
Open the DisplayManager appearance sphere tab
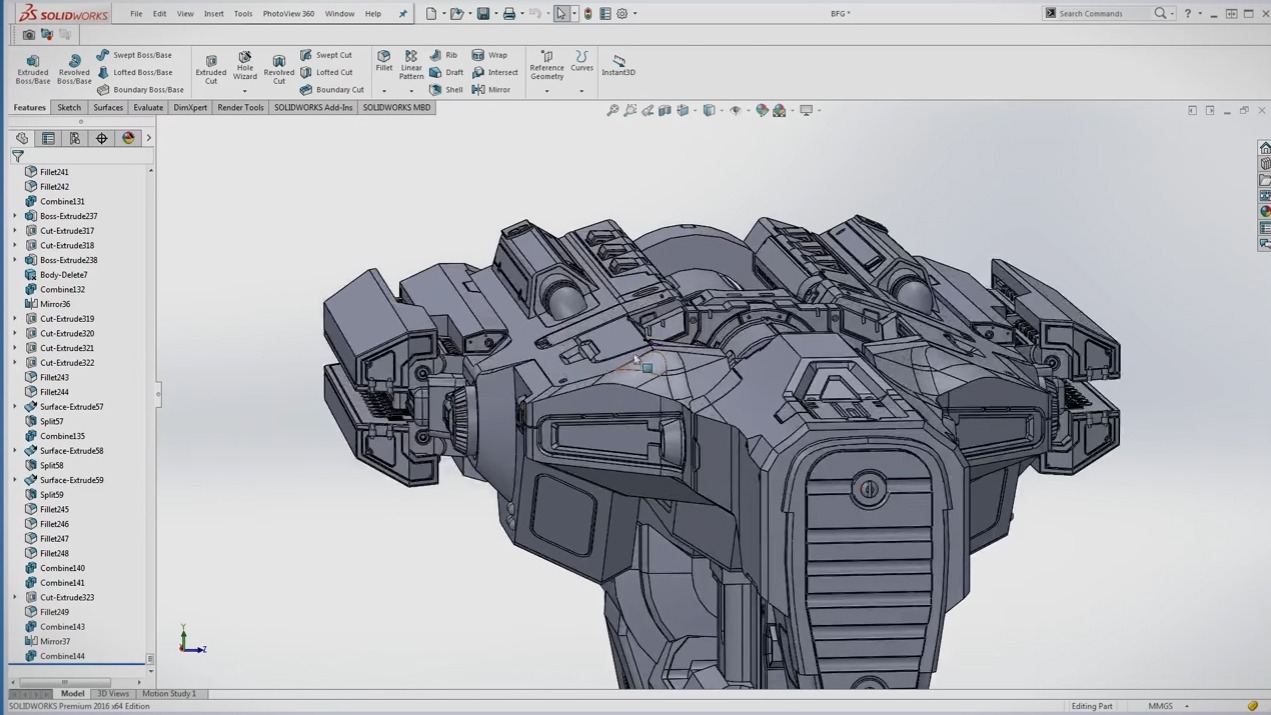128,138
